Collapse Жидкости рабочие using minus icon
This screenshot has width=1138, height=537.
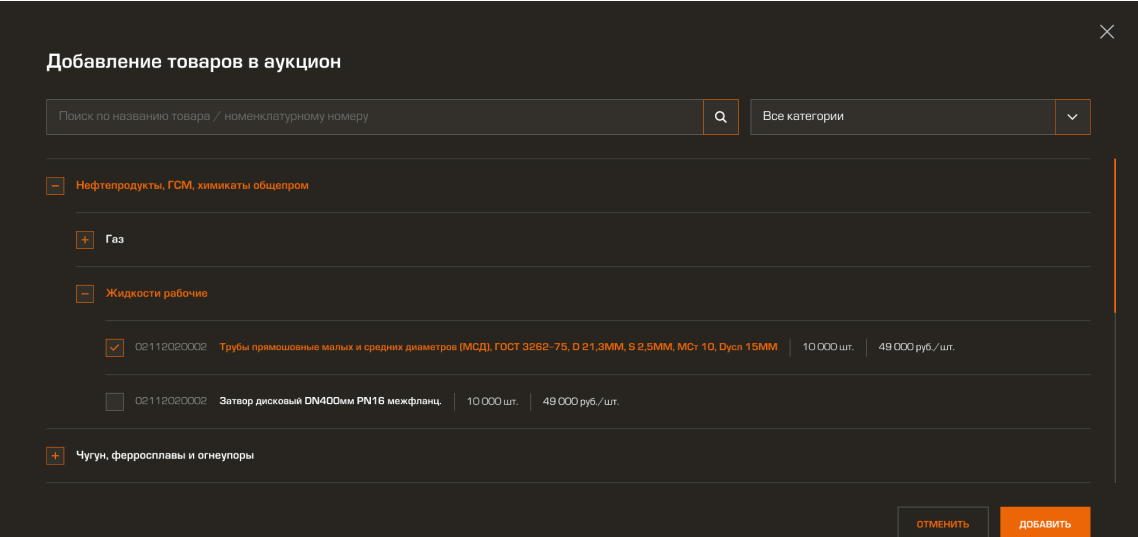[85, 294]
